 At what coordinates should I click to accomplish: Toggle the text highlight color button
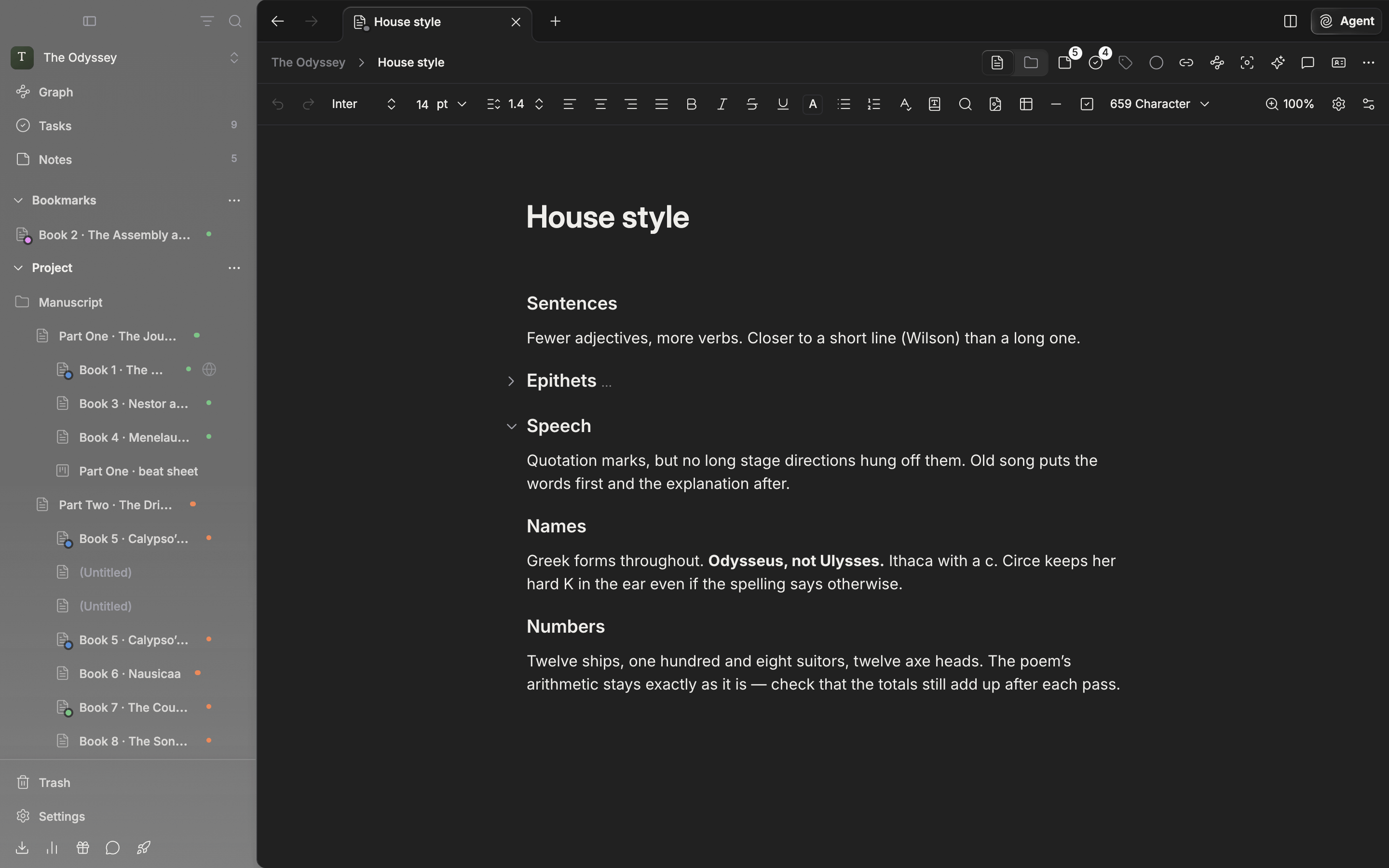(812, 104)
